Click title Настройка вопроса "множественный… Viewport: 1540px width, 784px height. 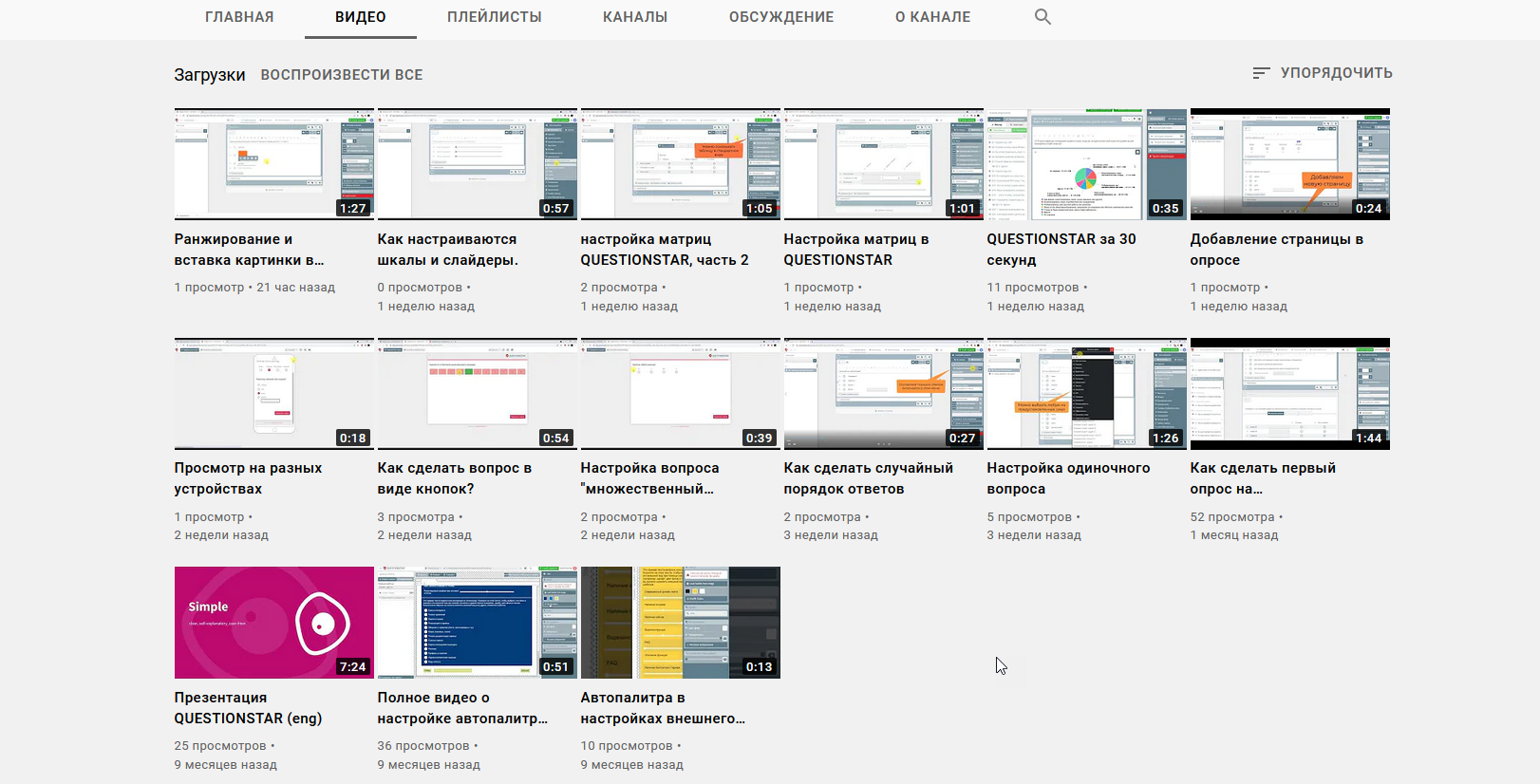[650, 478]
